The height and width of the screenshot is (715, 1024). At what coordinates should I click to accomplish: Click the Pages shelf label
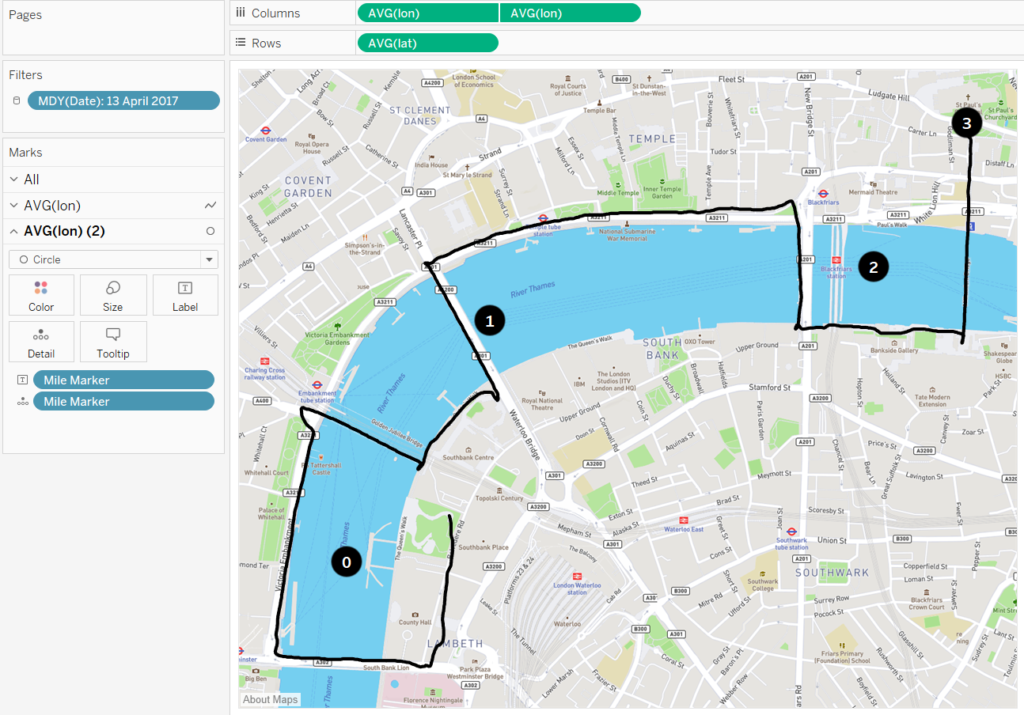[x=25, y=14]
